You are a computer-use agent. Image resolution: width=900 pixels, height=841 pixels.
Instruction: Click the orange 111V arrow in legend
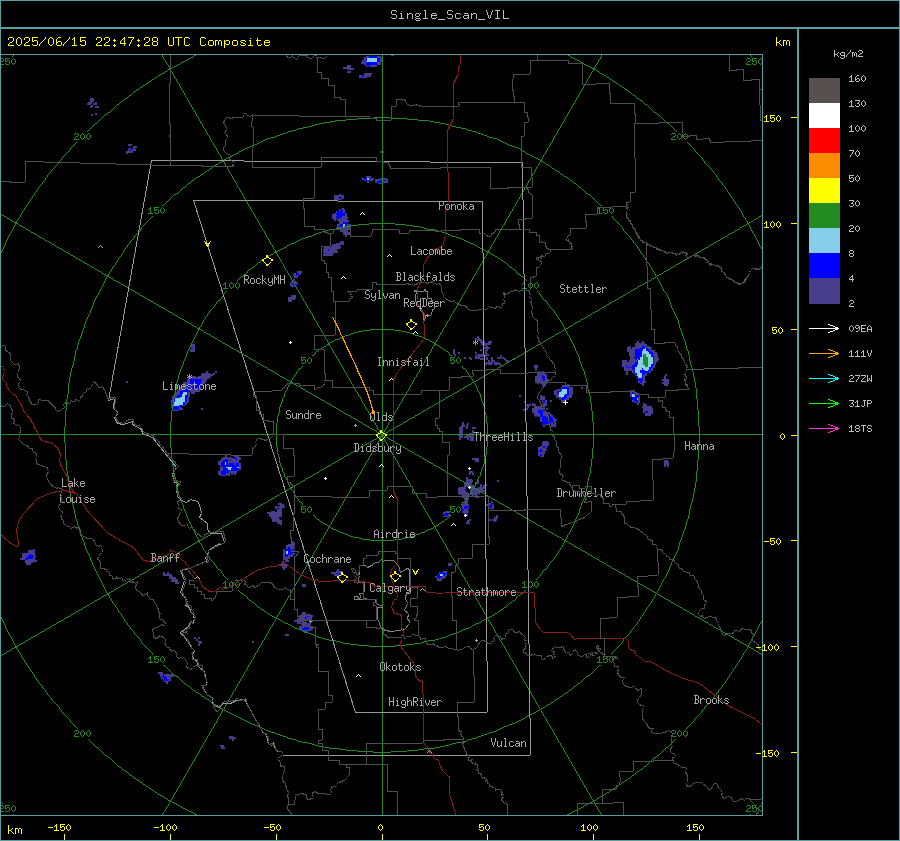tap(824, 354)
